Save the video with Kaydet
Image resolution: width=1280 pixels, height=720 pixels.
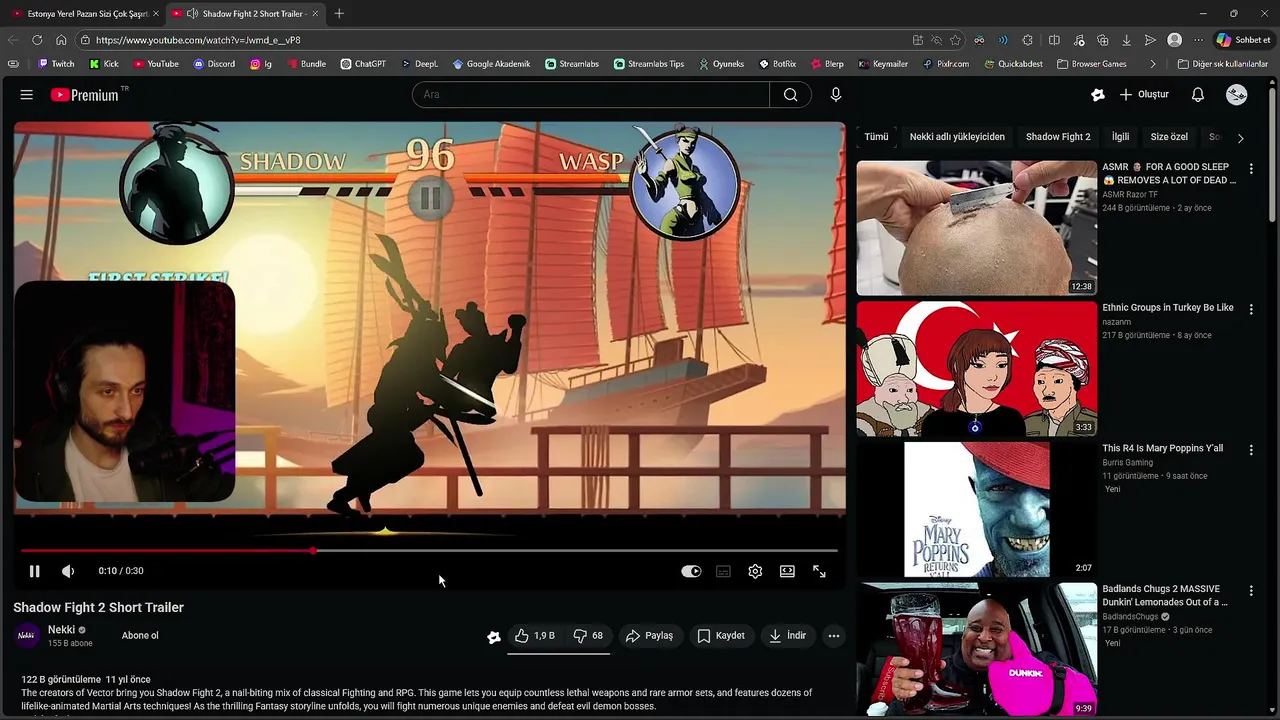click(x=721, y=636)
